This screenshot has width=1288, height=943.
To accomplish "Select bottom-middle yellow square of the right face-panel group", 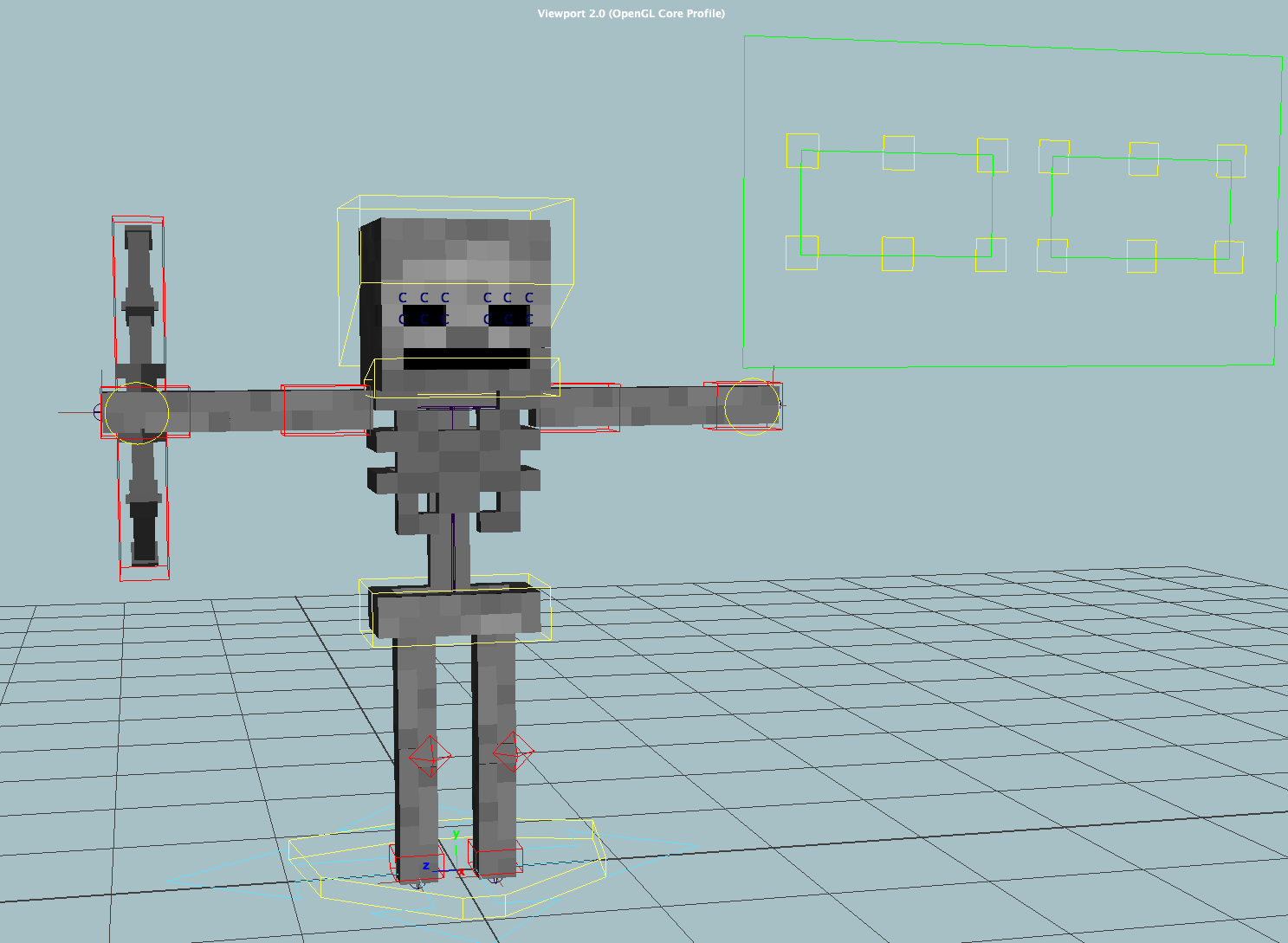I will 1142,256.
